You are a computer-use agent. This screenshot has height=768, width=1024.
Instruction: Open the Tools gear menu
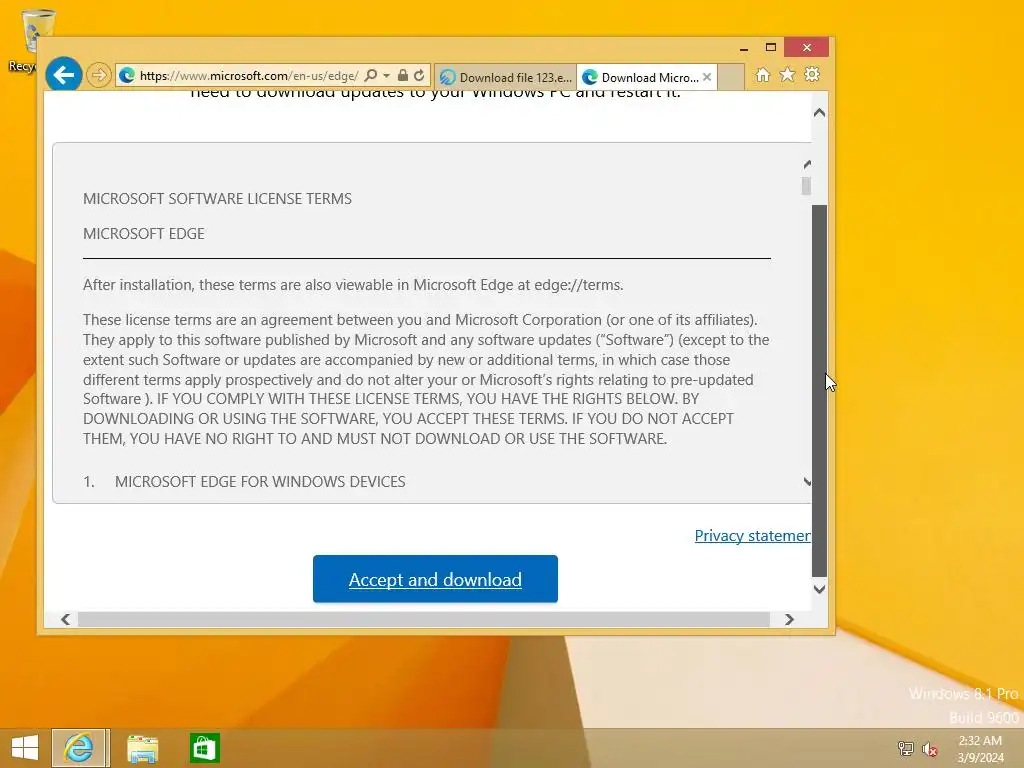click(812, 74)
